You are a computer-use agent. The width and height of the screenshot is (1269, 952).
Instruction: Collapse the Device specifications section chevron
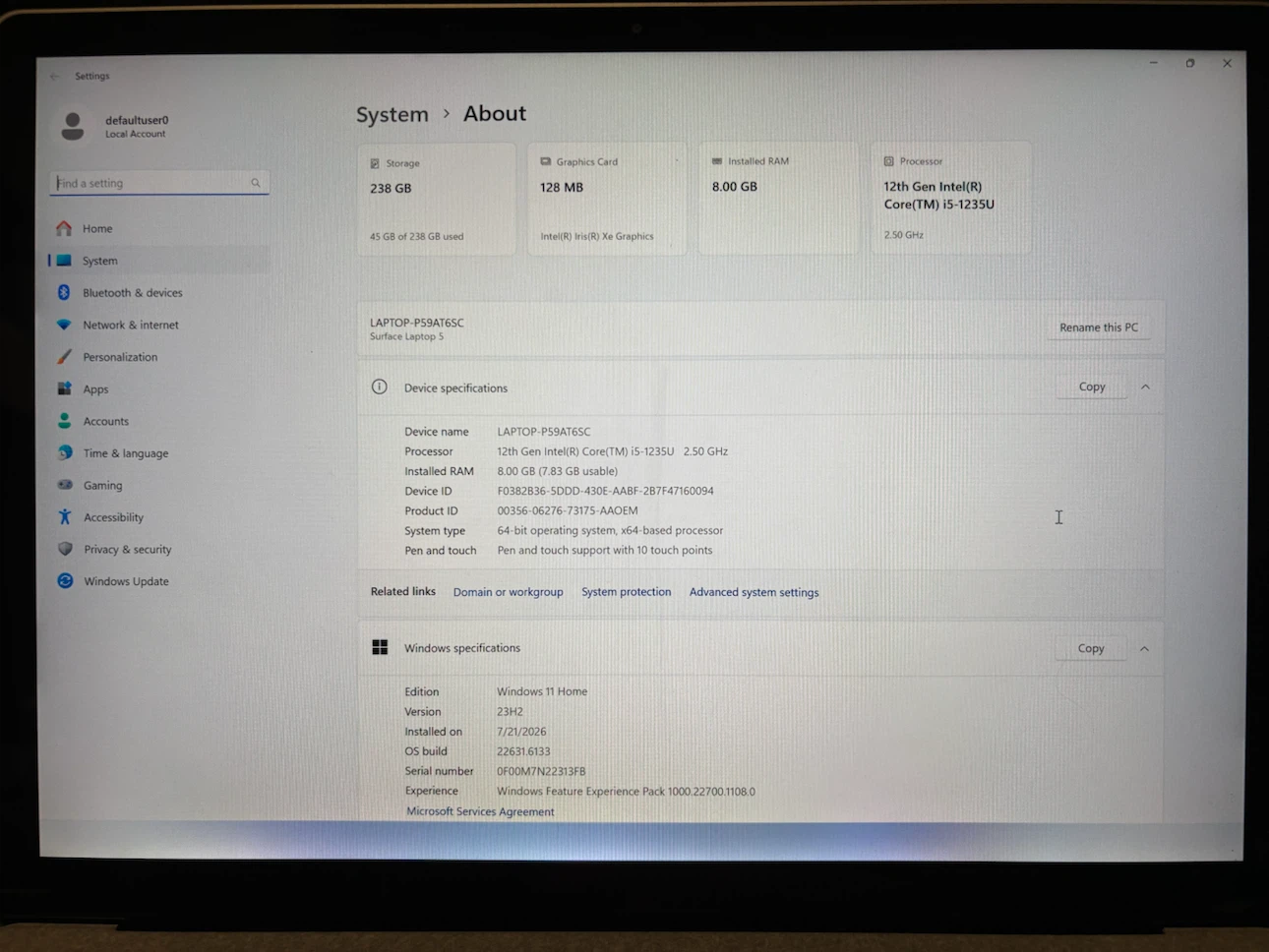point(1145,387)
